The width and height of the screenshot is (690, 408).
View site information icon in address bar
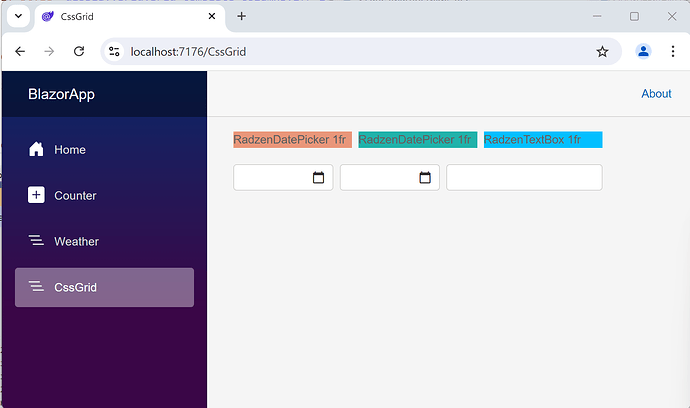(115, 52)
